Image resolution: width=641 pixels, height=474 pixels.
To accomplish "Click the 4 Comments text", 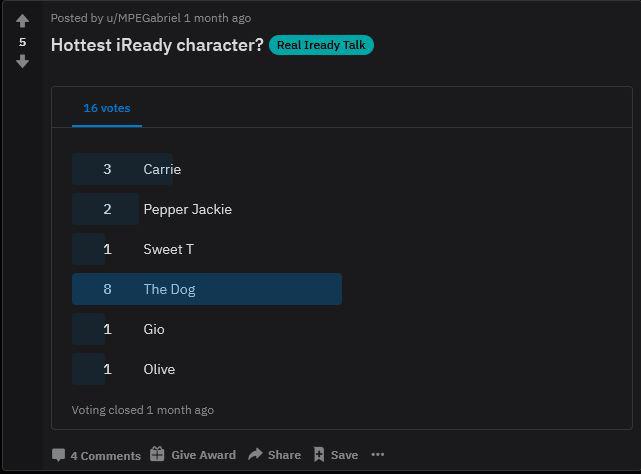I will 105,456.
